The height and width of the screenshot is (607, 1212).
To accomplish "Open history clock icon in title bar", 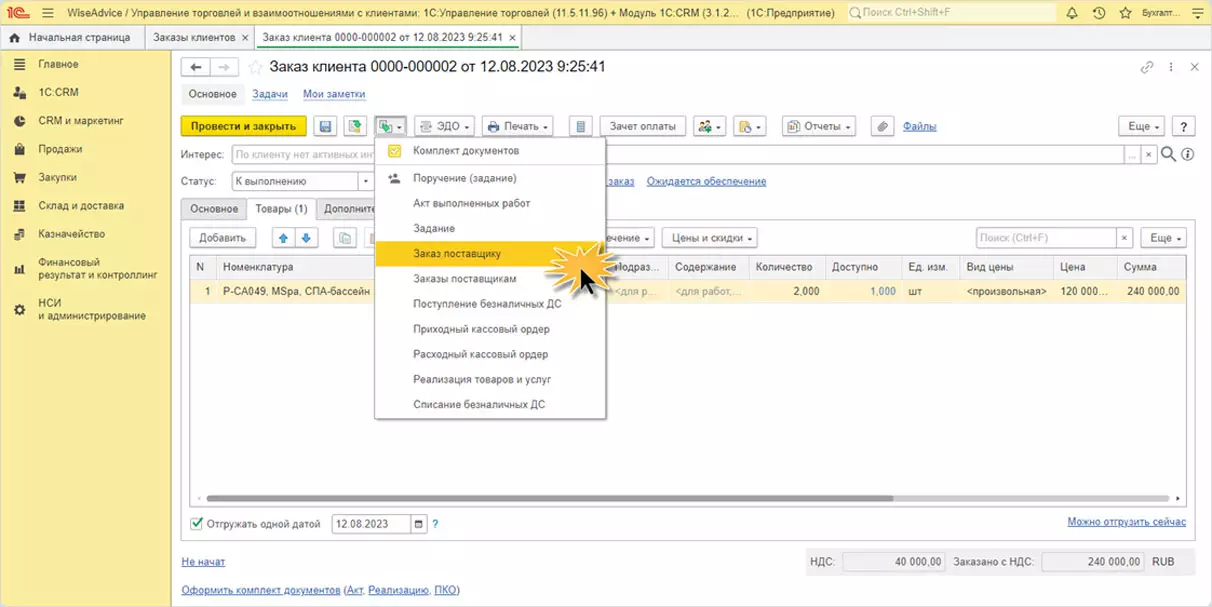I will [1099, 13].
